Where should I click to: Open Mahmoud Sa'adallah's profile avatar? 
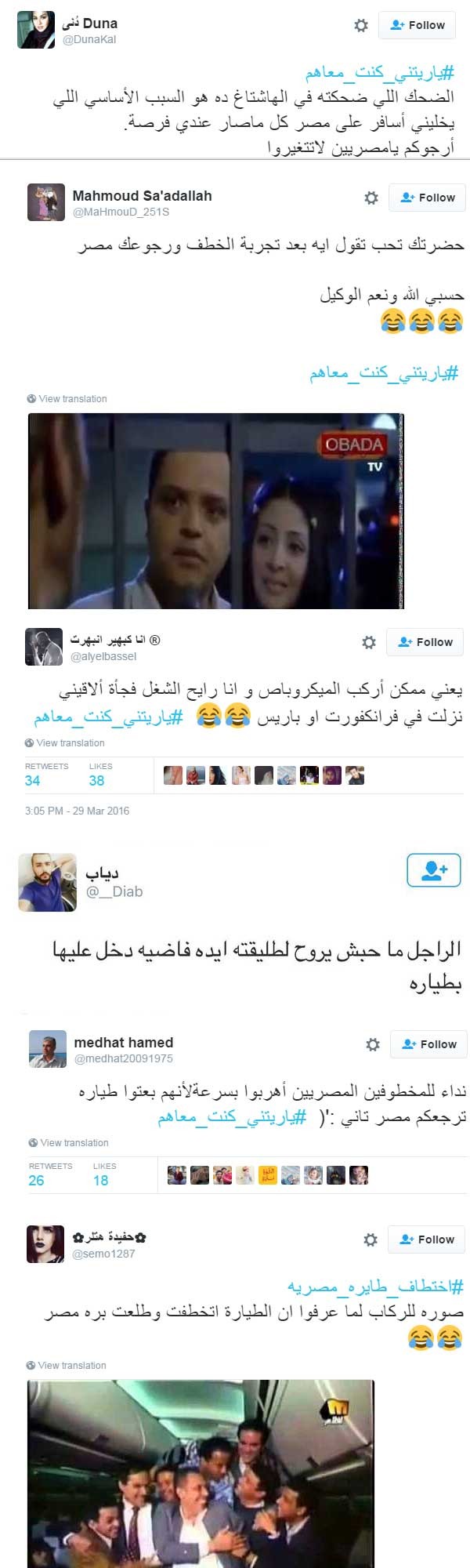pos(46,203)
